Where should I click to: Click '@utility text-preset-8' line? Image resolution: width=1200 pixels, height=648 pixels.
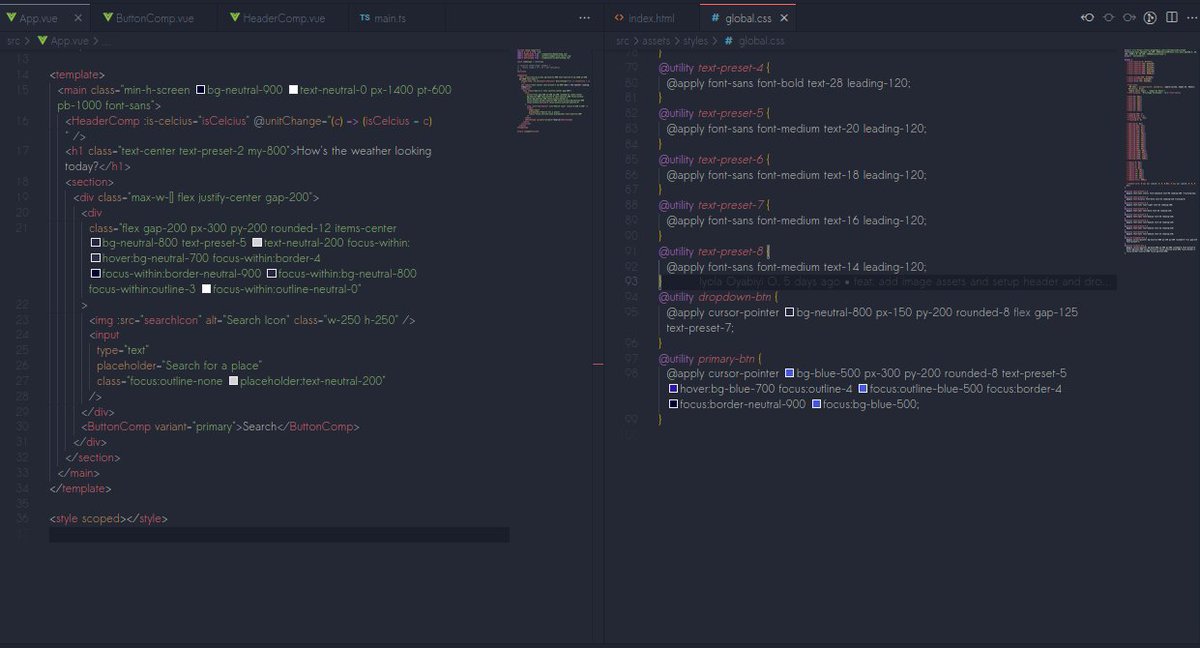click(714, 251)
